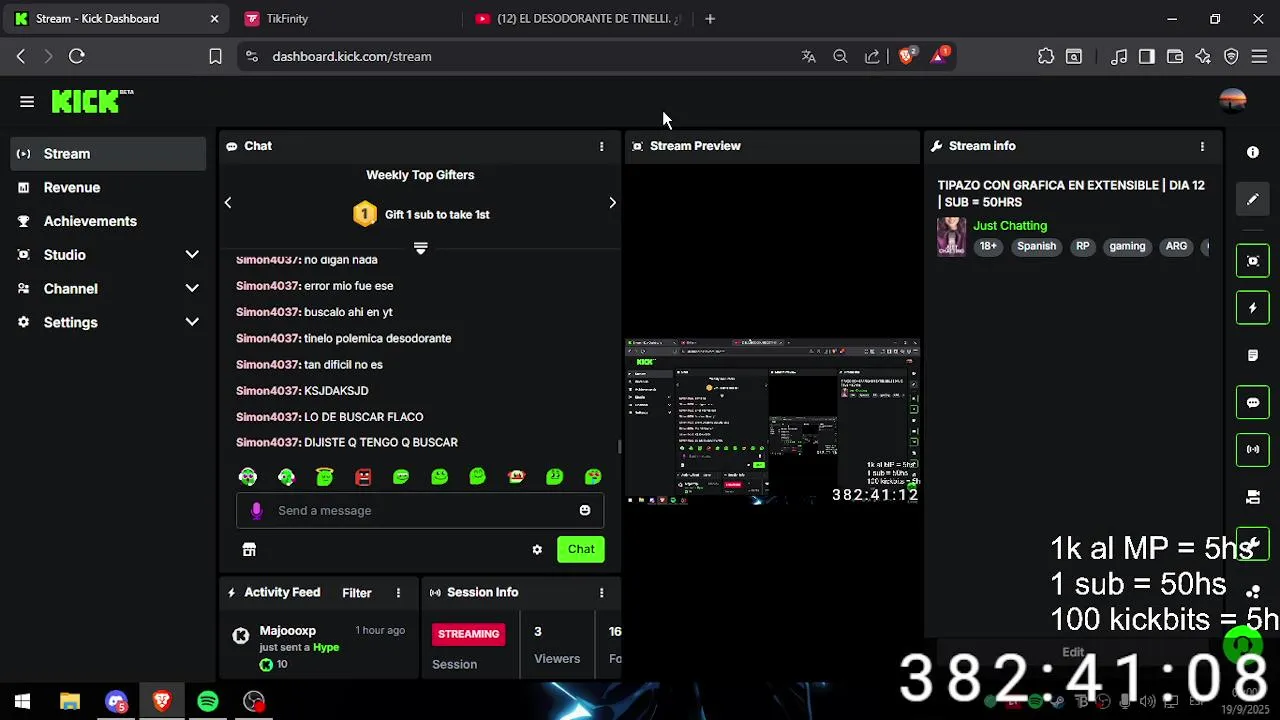Click Majoooxp in Activity Feed
The width and height of the screenshot is (1280, 720).
pyautogui.click(x=287, y=631)
